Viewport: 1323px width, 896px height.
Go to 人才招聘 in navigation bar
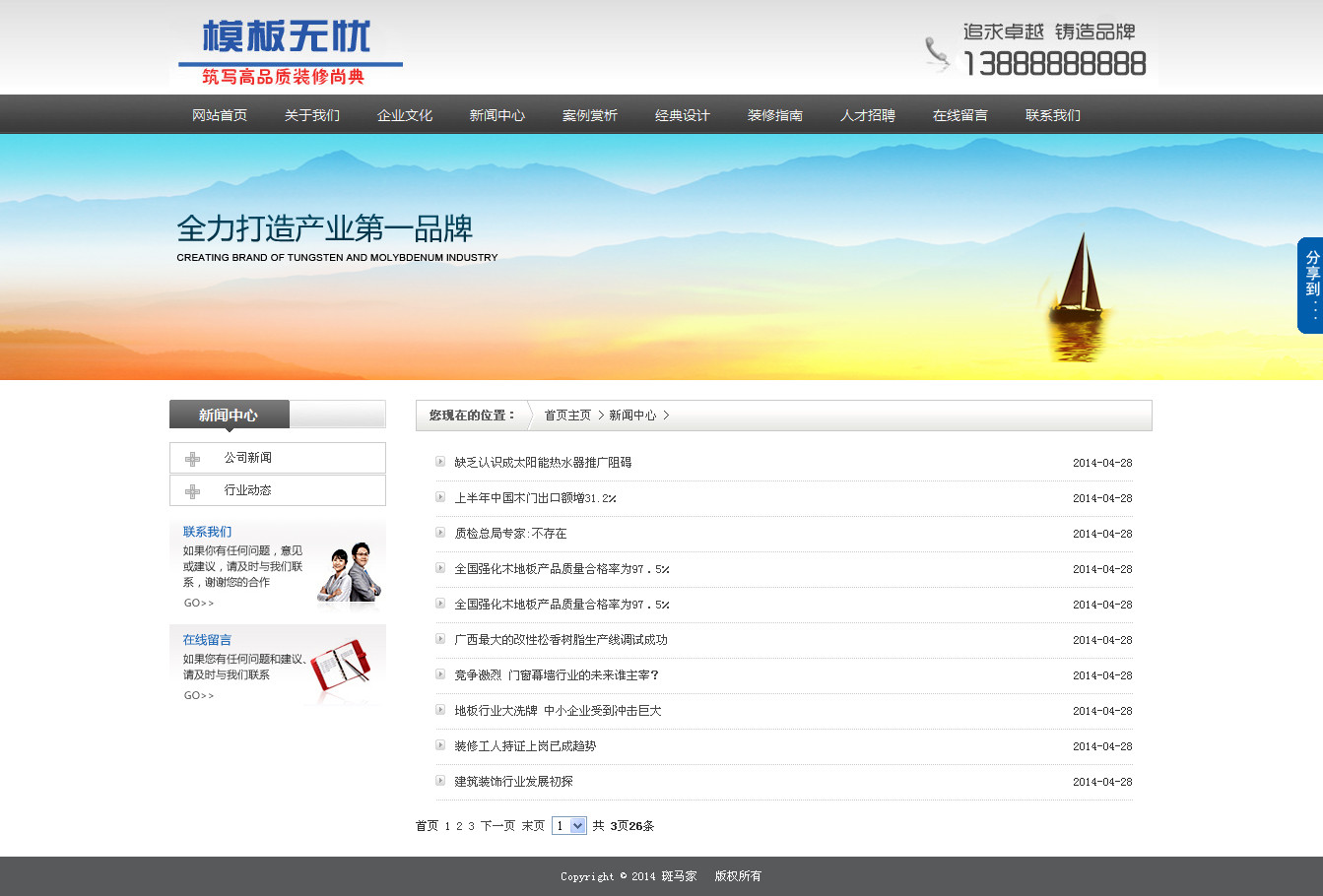coord(868,115)
